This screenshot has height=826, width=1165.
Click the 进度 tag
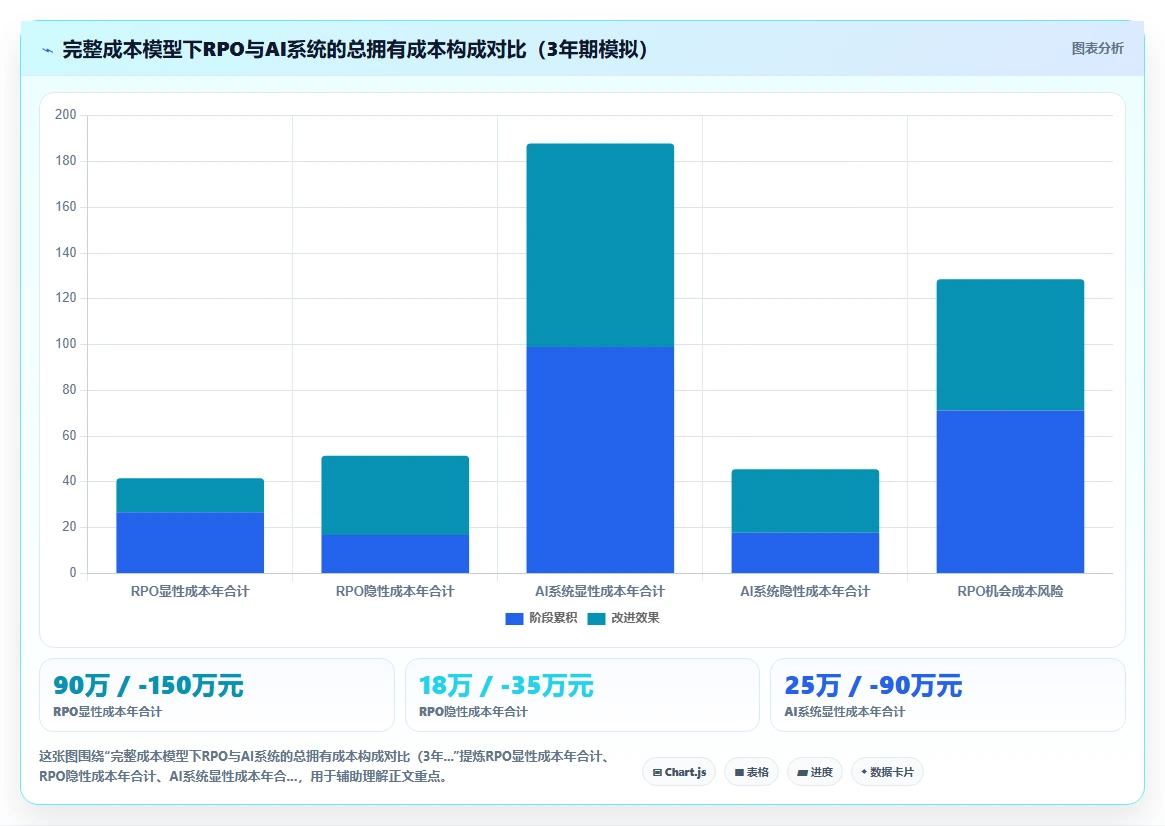[814, 772]
